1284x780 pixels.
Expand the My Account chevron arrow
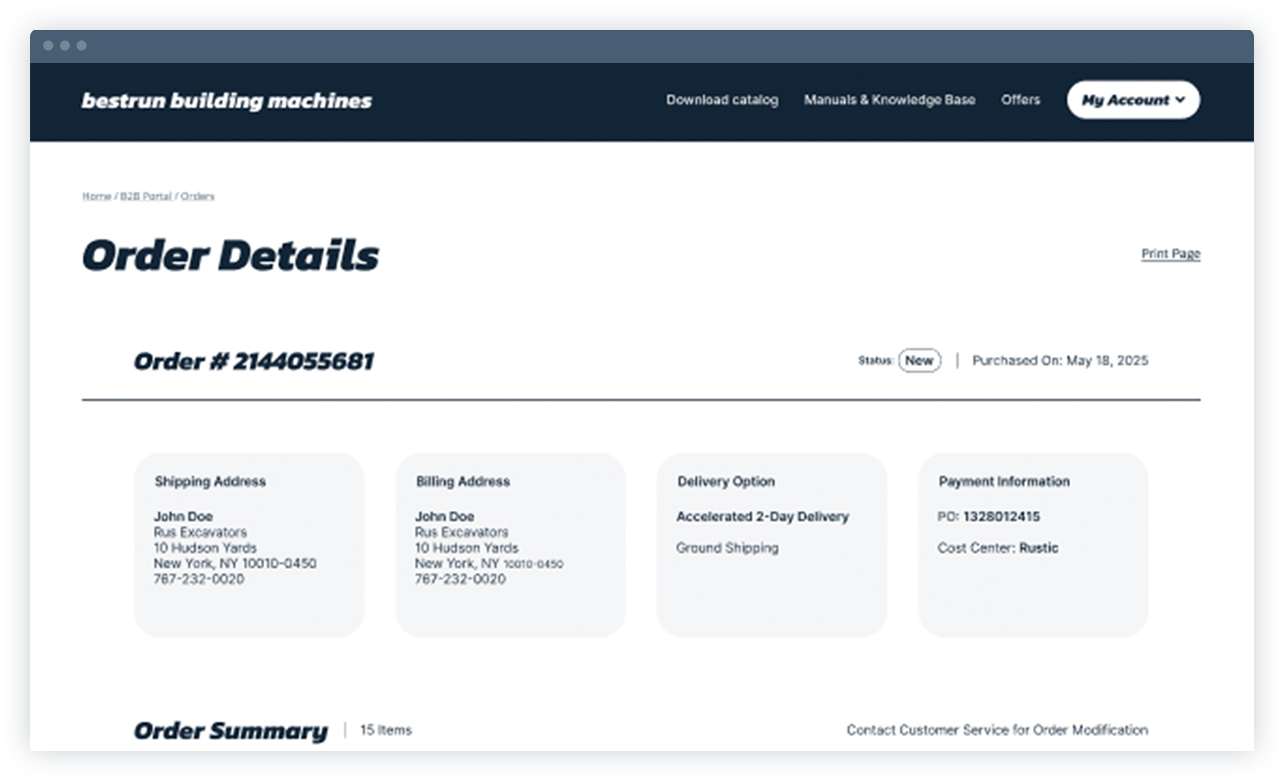tap(1182, 100)
